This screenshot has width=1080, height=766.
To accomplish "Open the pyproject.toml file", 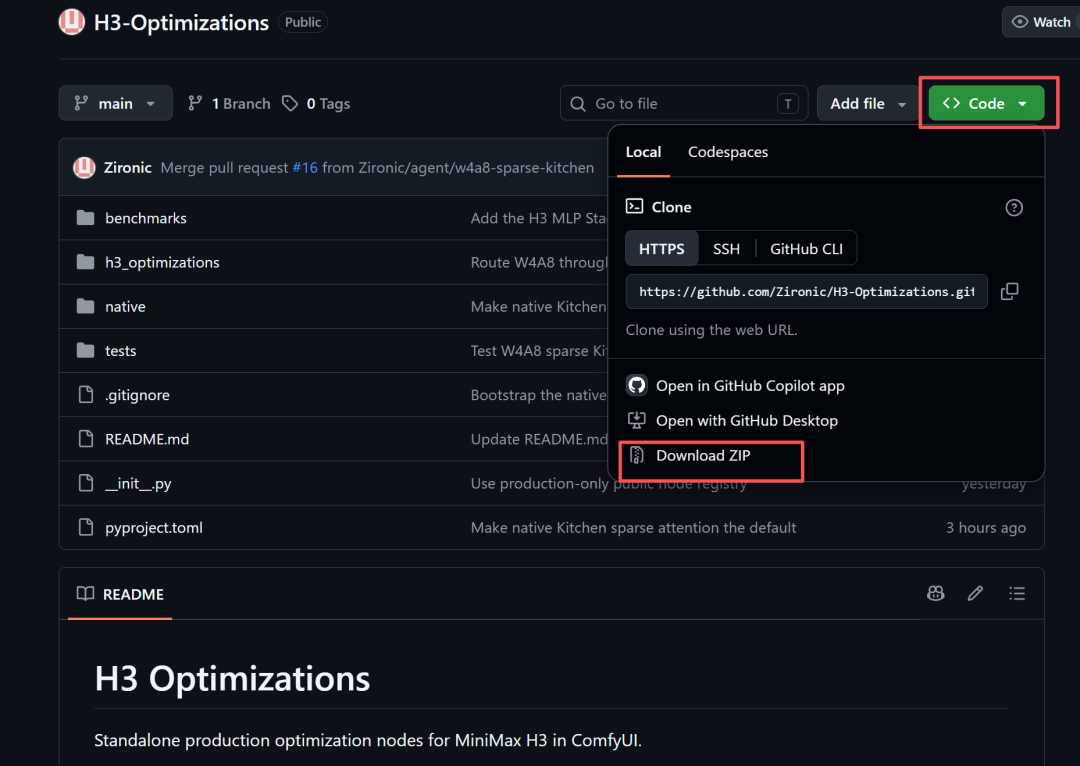I will [154, 528].
